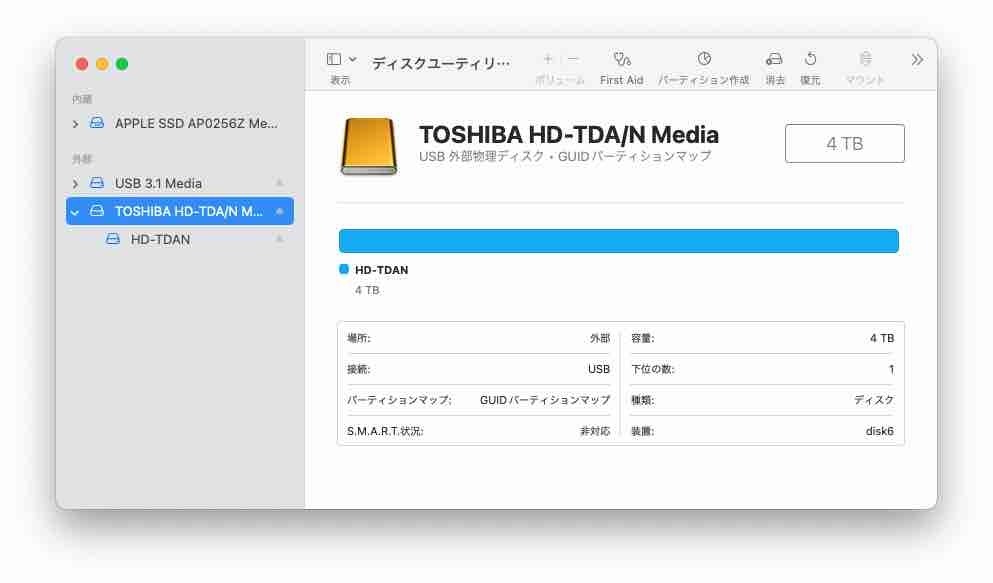Screen dimensions: 993x583
Task: Click the orange external drive image
Action: pyautogui.click(x=369, y=146)
